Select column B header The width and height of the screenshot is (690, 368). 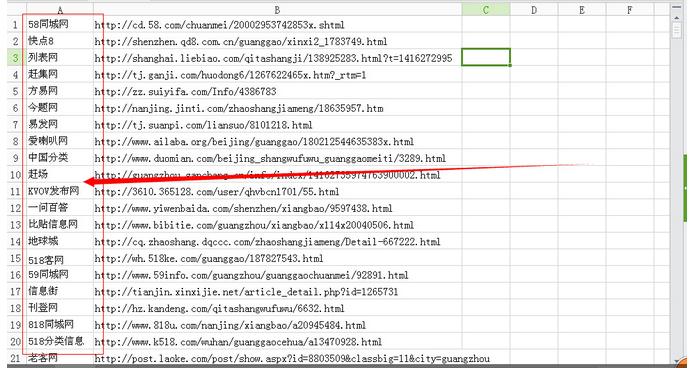[x=278, y=10]
